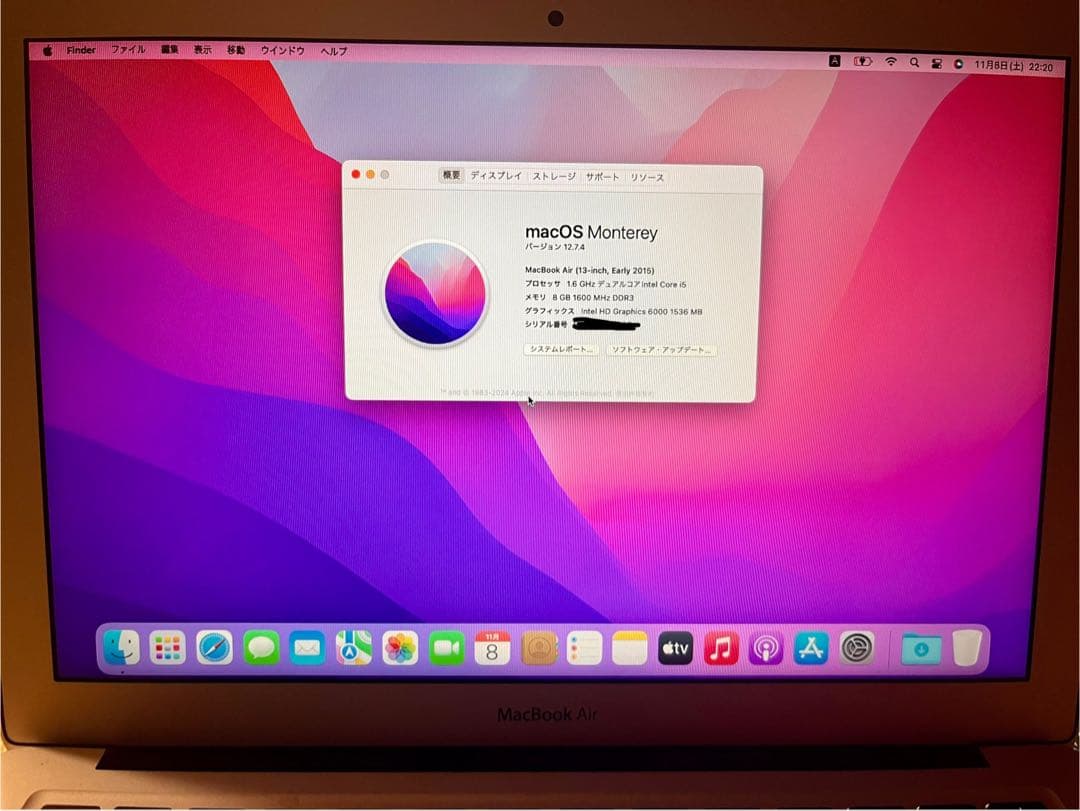Image resolution: width=1080 pixels, height=811 pixels.
Task: Open the Calendar app showing date 8
Action: click(x=490, y=649)
